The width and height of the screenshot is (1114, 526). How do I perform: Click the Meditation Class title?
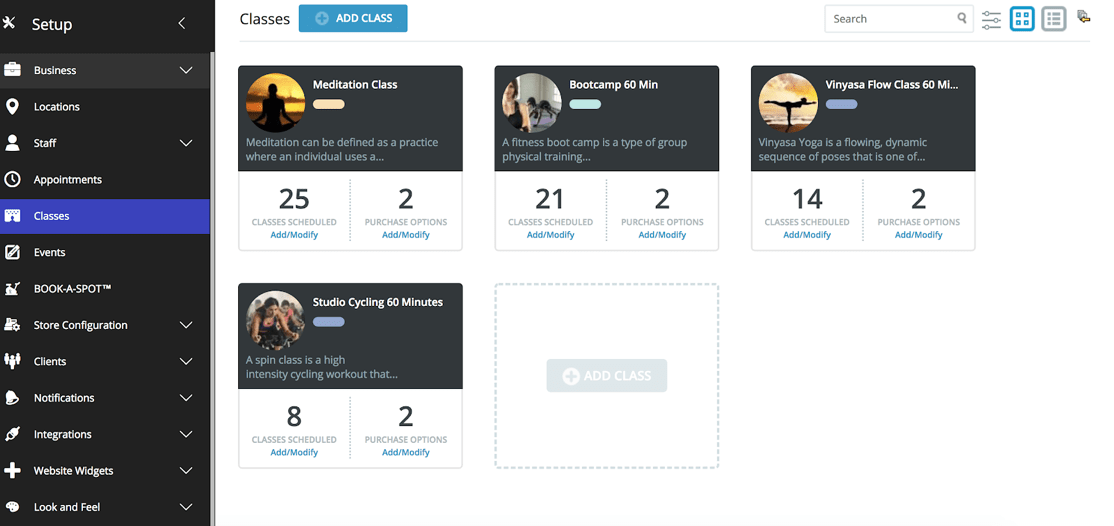point(355,85)
